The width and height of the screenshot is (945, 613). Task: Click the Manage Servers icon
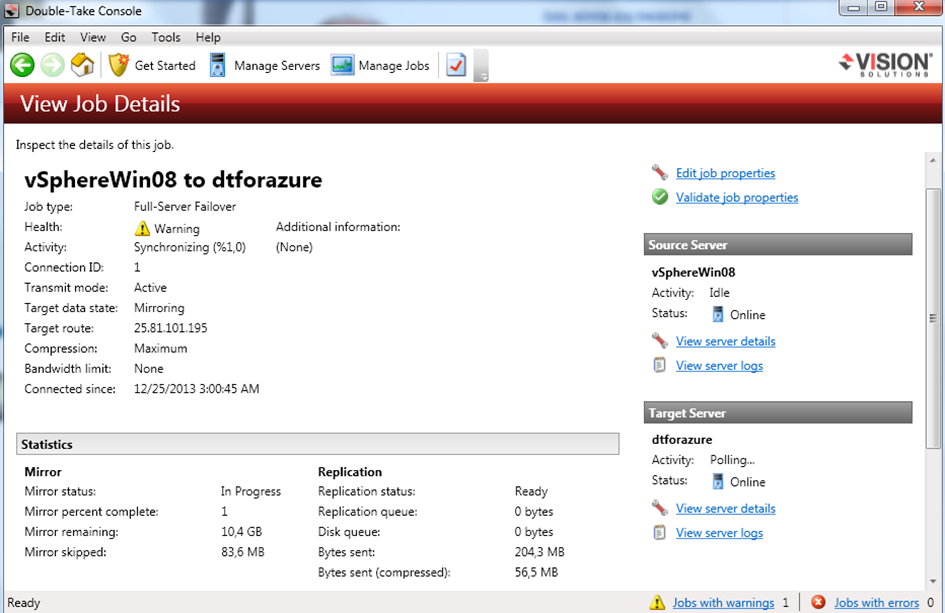click(x=218, y=65)
